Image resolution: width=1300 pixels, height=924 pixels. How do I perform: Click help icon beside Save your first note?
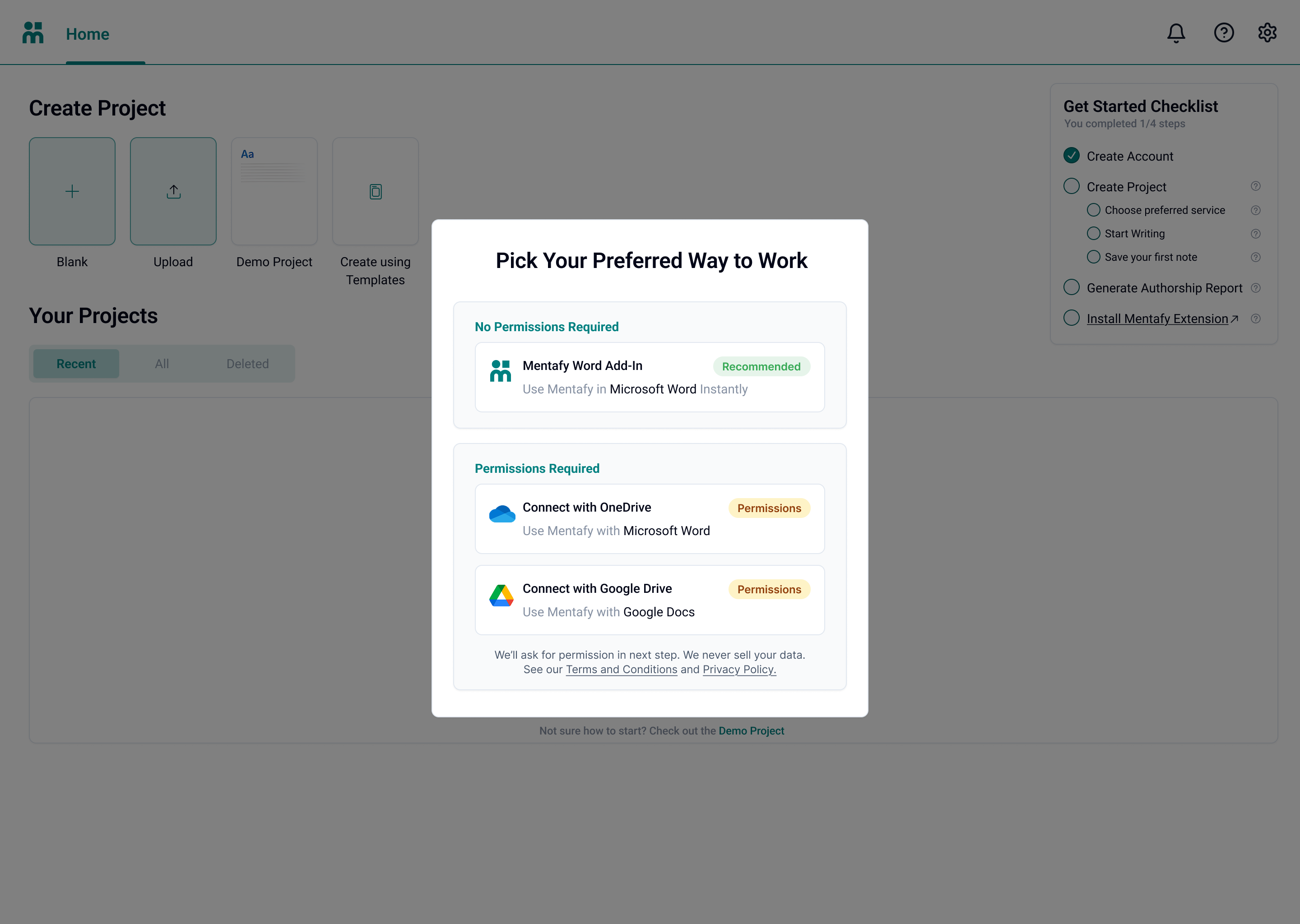1256,257
